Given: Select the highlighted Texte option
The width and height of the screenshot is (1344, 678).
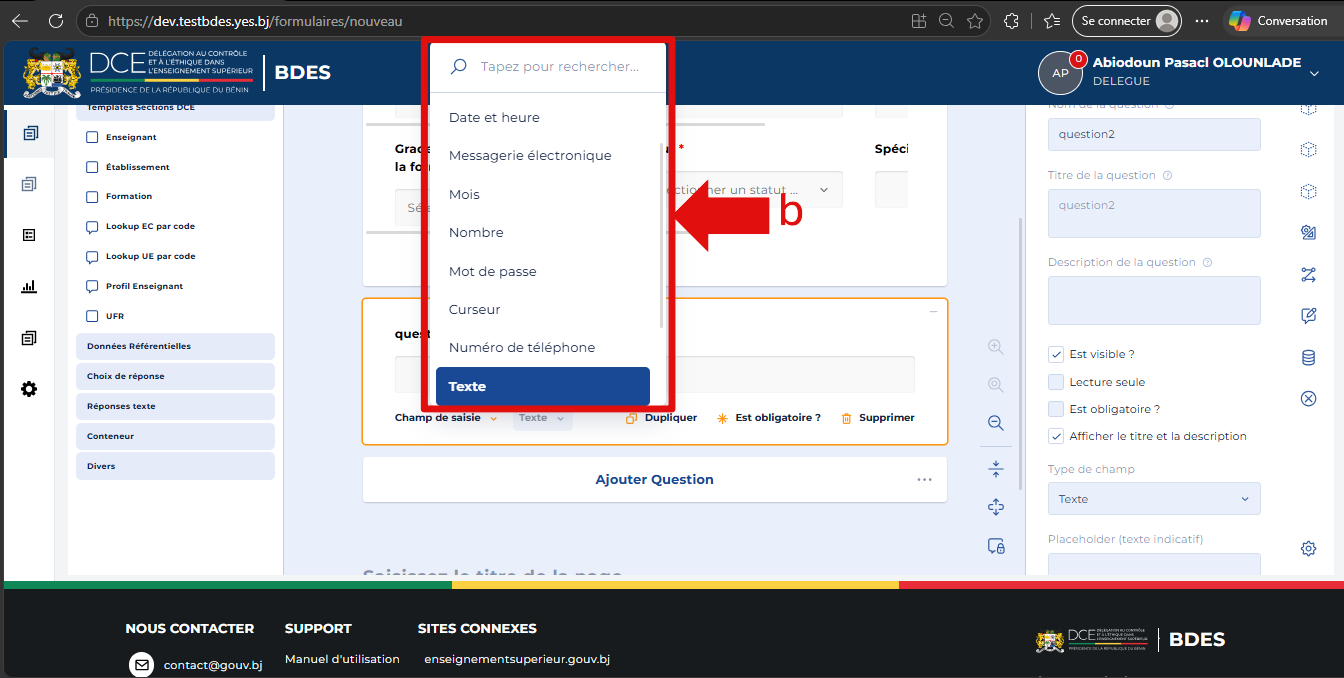Looking at the screenshot, I should (543, 386).
